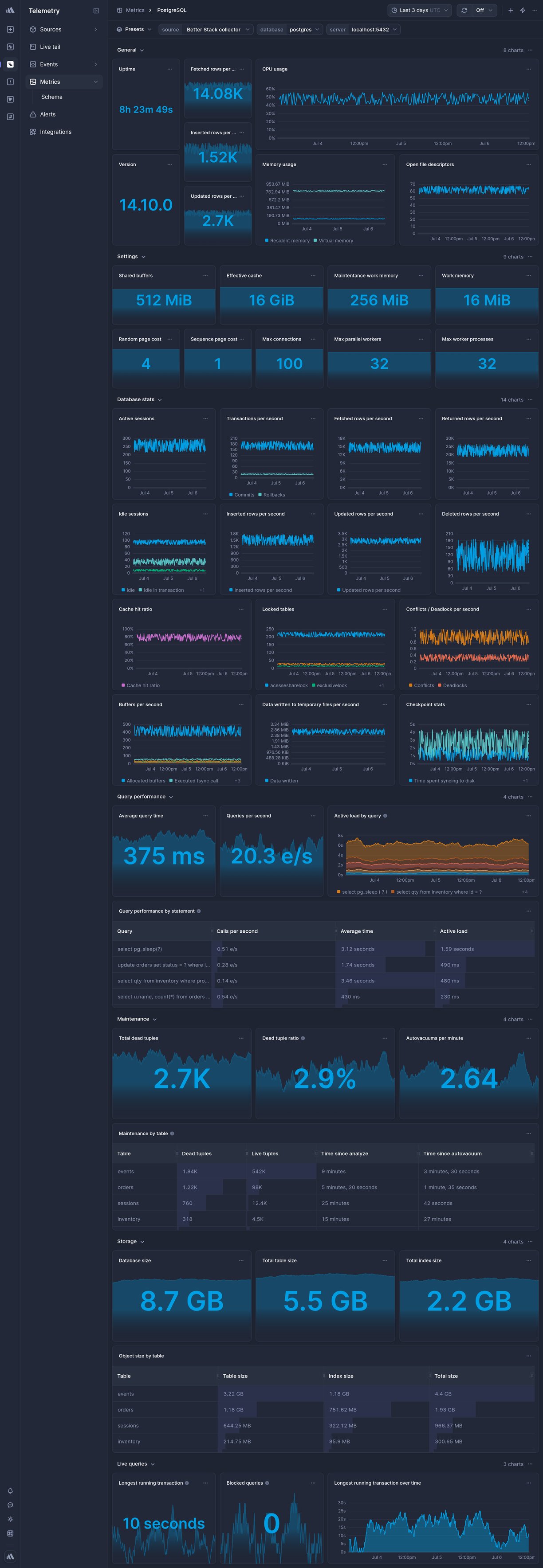Click the Cache hit ratio chart line

pyautogui.click(x=189, y=637)
